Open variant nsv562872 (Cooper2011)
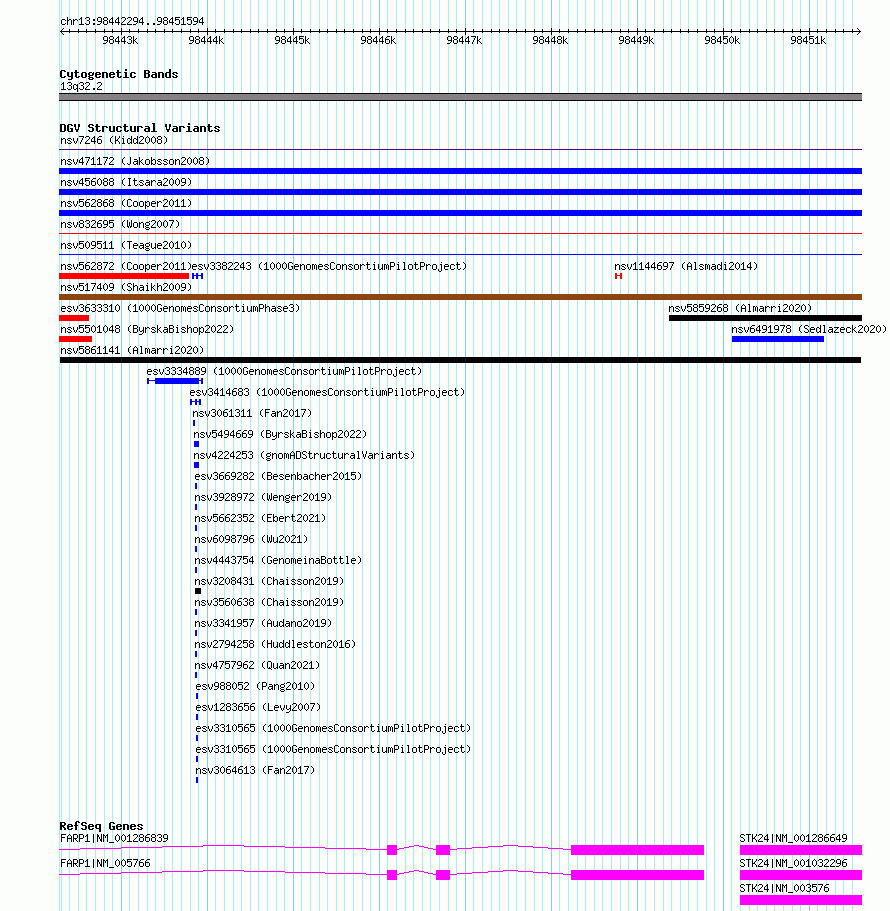The image size is (890, 911). [125, 266]
